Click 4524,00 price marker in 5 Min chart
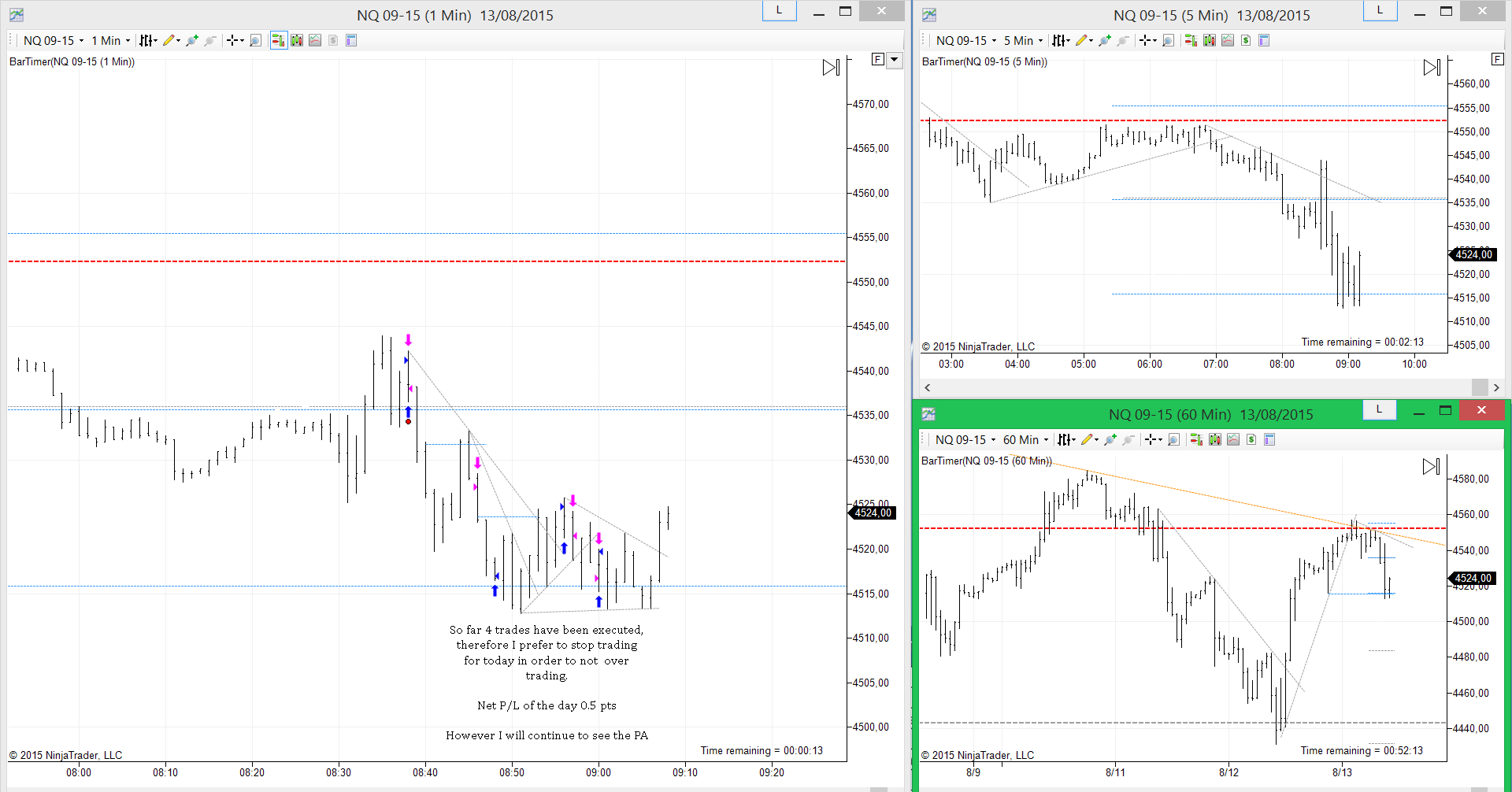The width and height of the screenshot is (1512, 792). click(1473, 254)
